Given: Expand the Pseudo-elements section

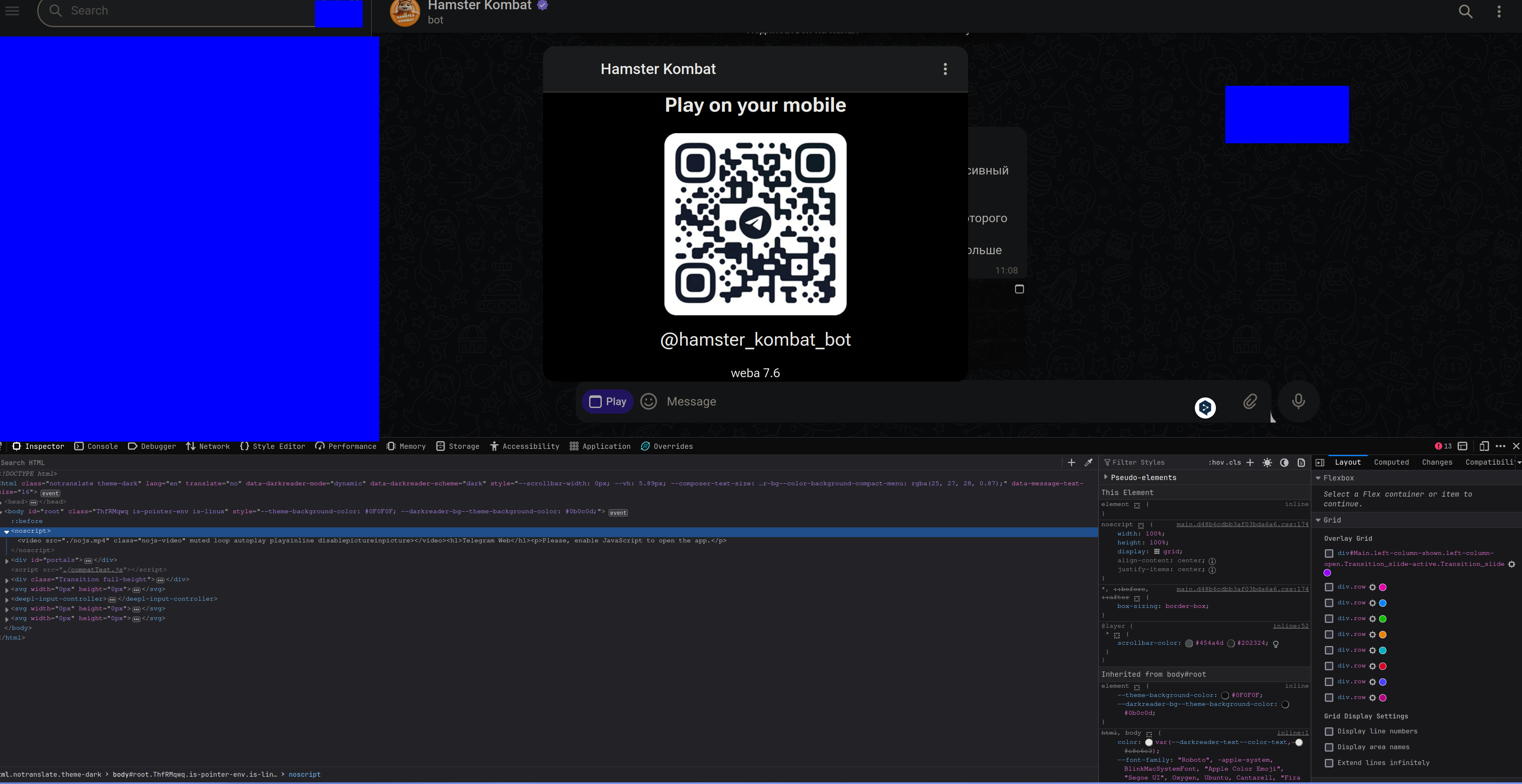Looking at the screenshot, I should click(x=1105, y=477).
